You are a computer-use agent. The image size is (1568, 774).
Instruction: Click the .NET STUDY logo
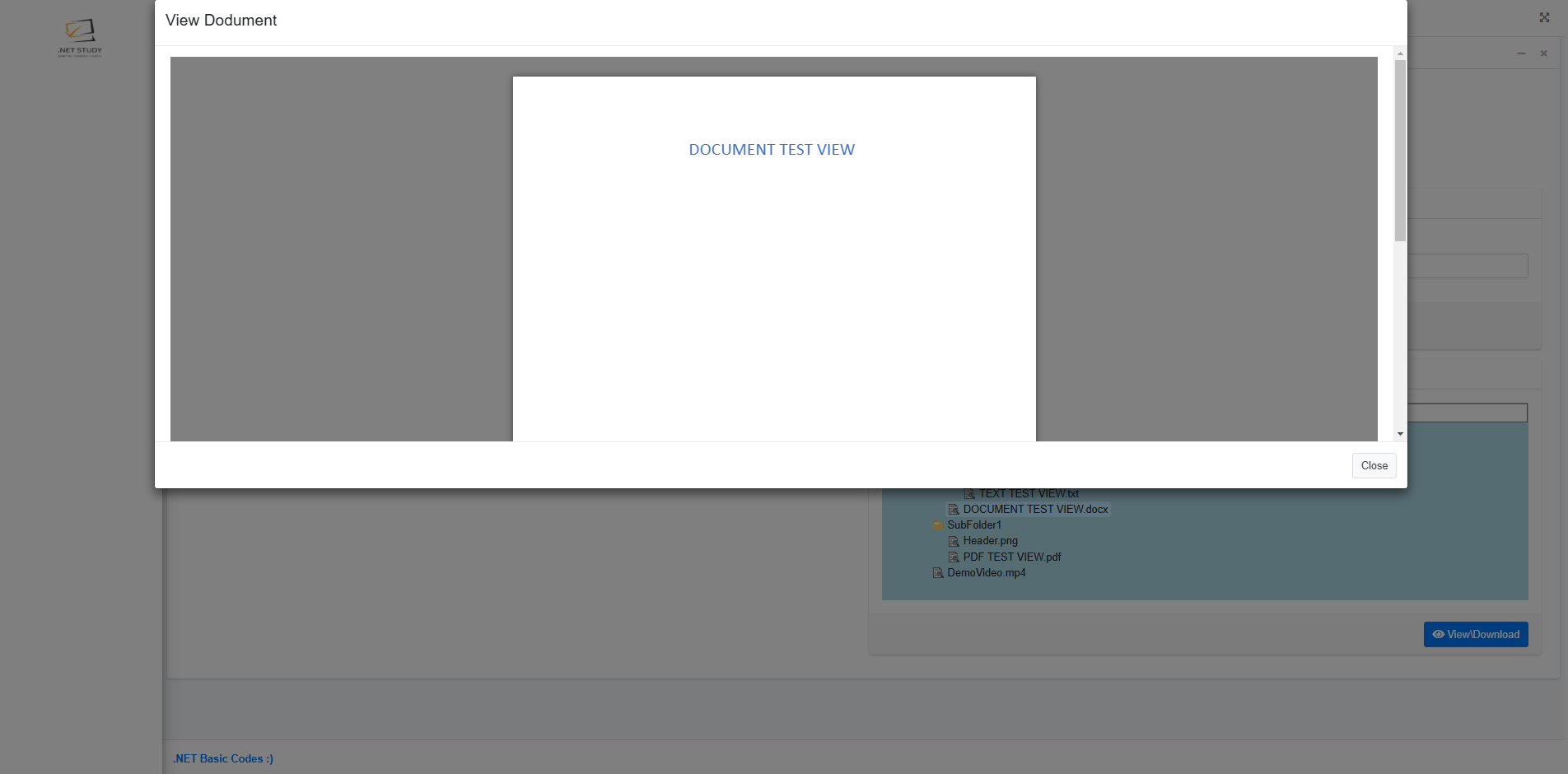[80, 37]
